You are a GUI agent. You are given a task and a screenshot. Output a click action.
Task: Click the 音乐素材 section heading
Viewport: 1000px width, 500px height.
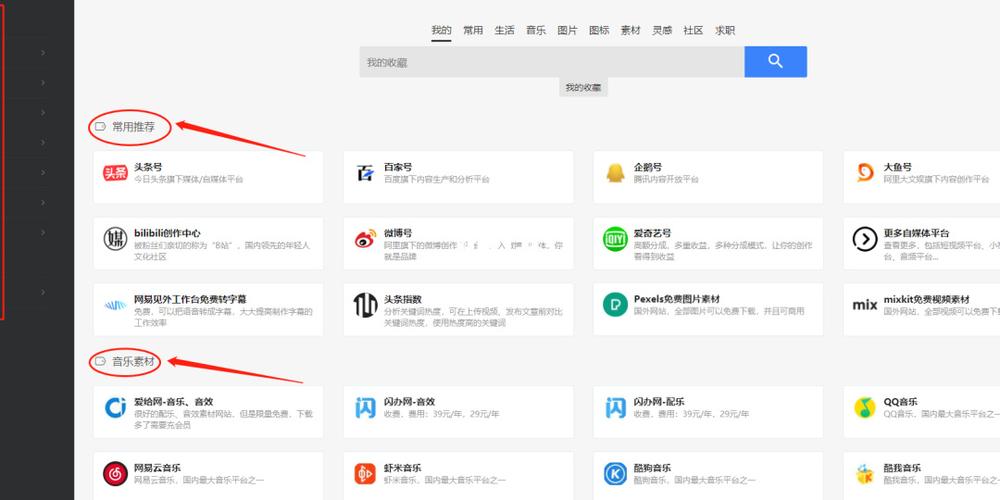[x=133, y=362]
